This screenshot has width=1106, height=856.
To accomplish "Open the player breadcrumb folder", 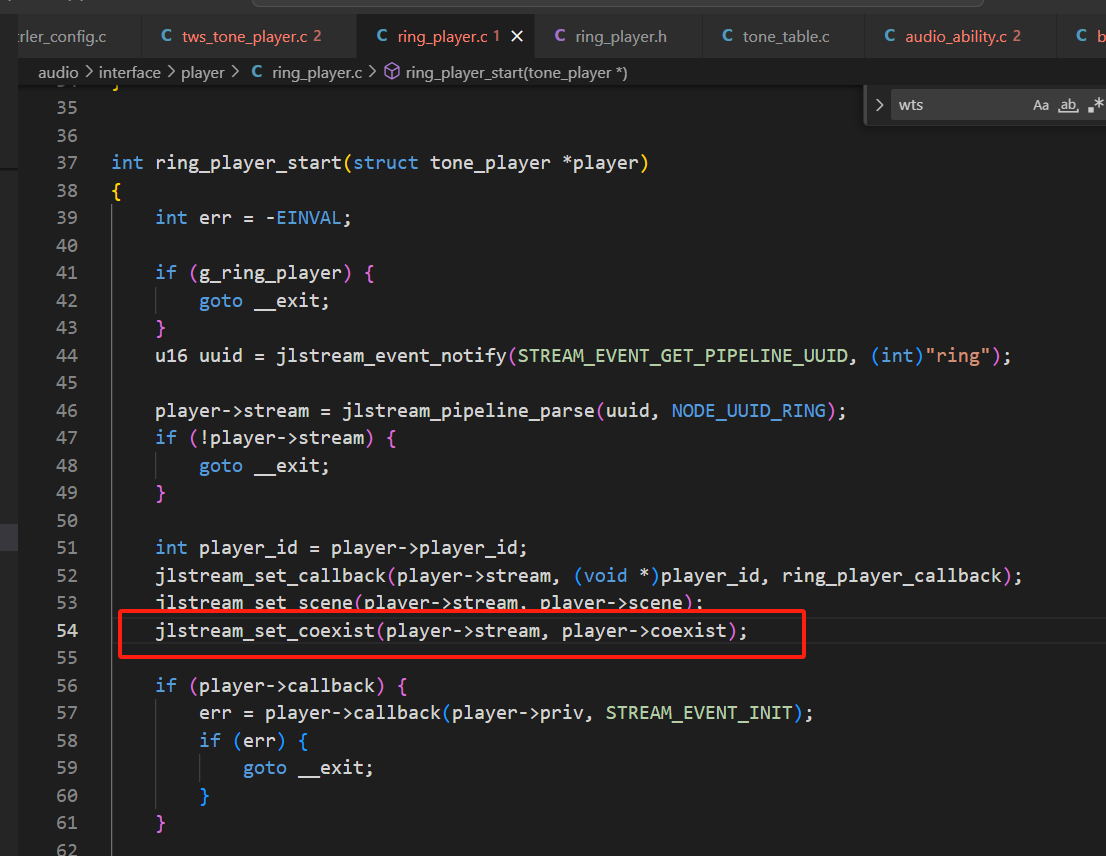I will coord(202,73).
